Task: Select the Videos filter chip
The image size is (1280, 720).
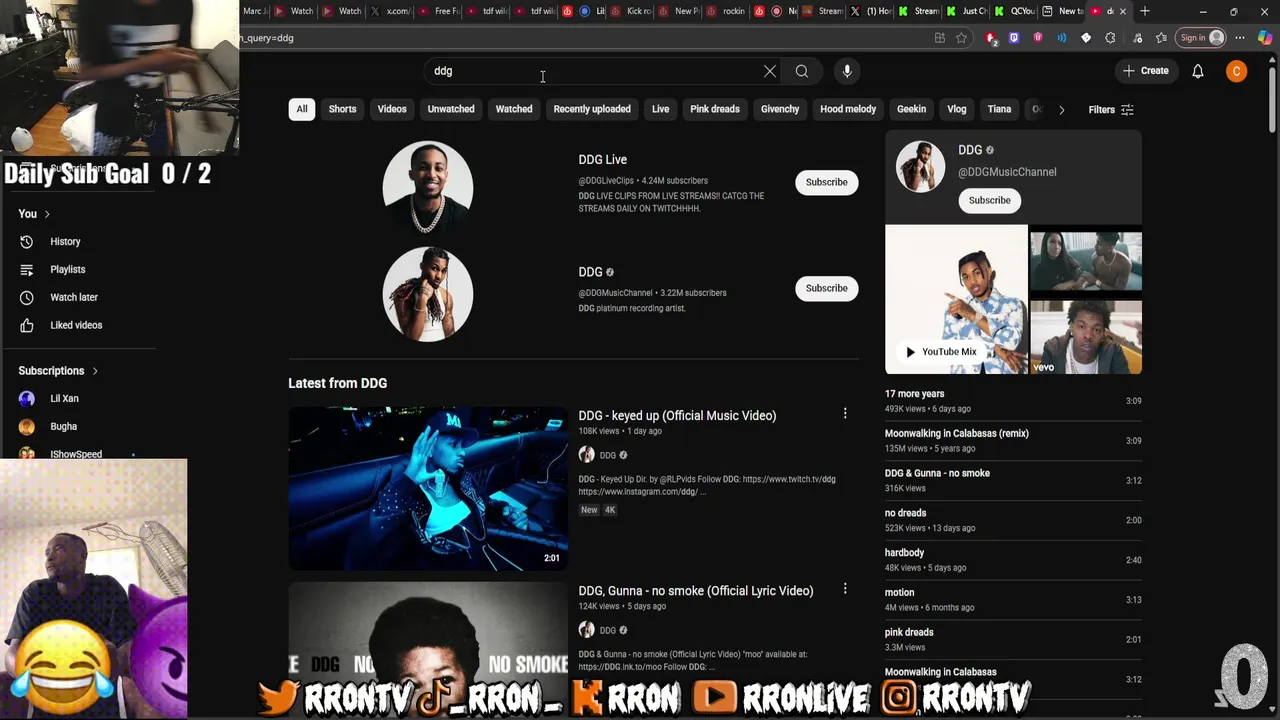Action: pyautogui.click(x=392, y=109)
